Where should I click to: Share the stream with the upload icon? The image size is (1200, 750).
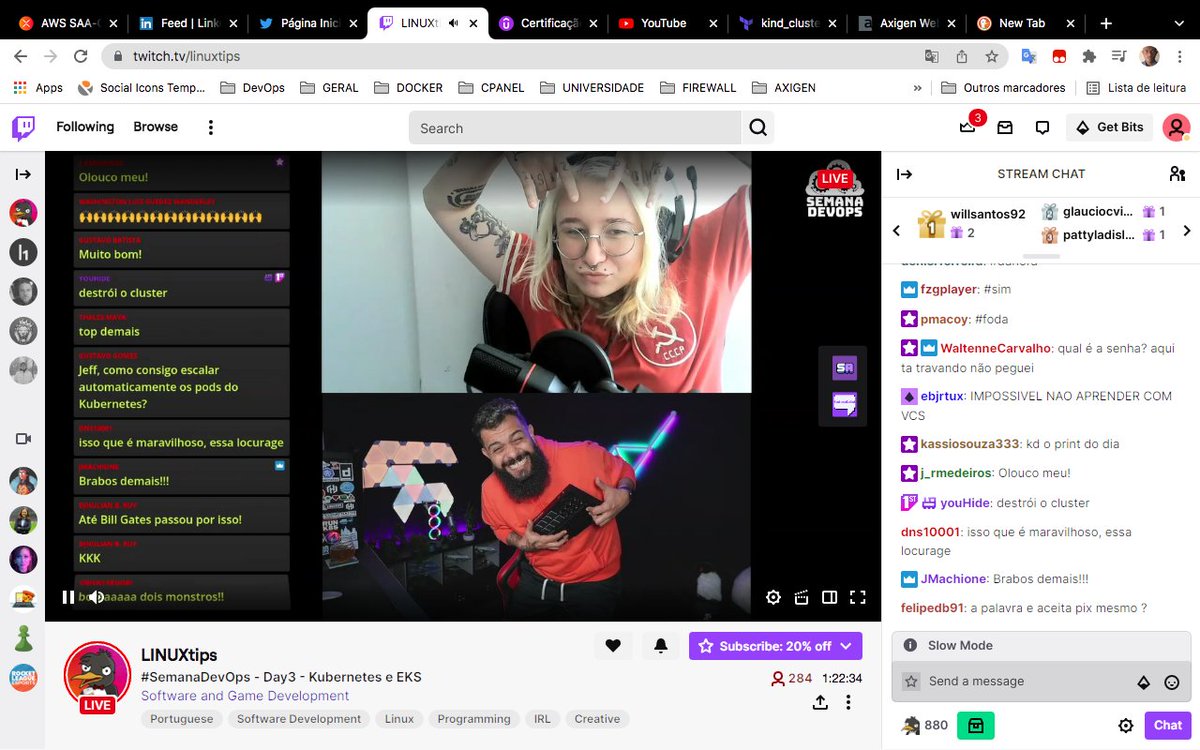click(820, 702)
